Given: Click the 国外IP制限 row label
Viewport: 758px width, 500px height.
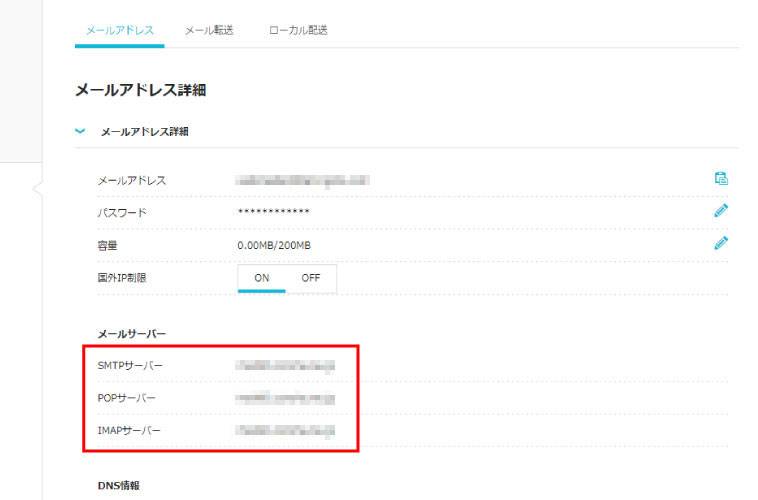Looking at the screenshot, I should tap(123, 277).
